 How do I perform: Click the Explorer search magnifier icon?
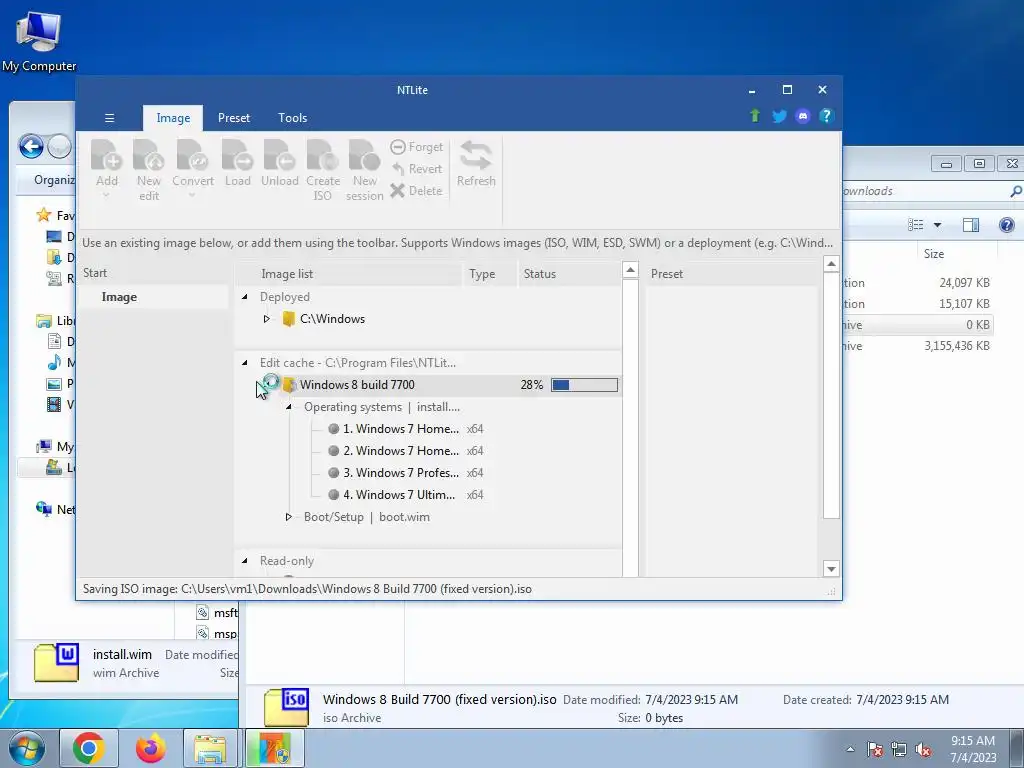click(1016, 191)
